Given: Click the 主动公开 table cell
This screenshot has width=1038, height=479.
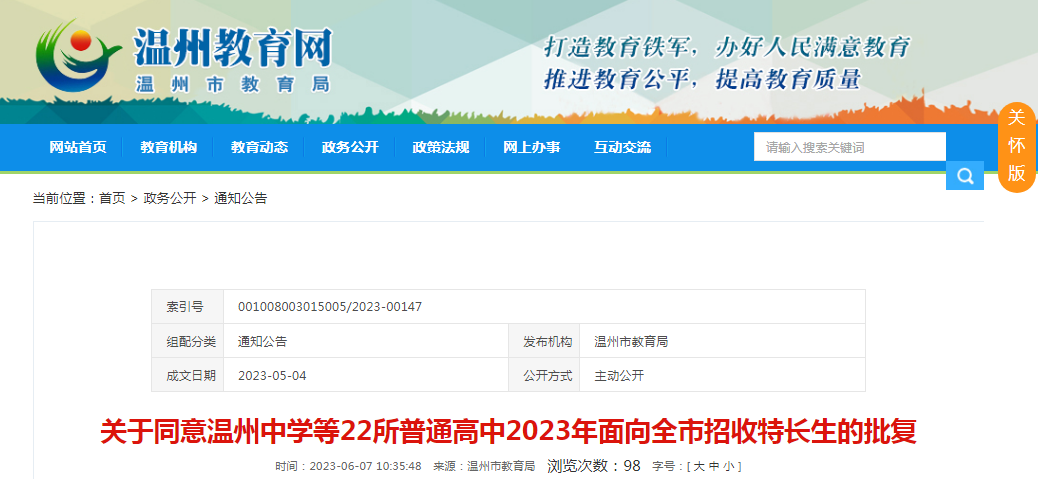Looking at the screenshot, I should (722, 376).
